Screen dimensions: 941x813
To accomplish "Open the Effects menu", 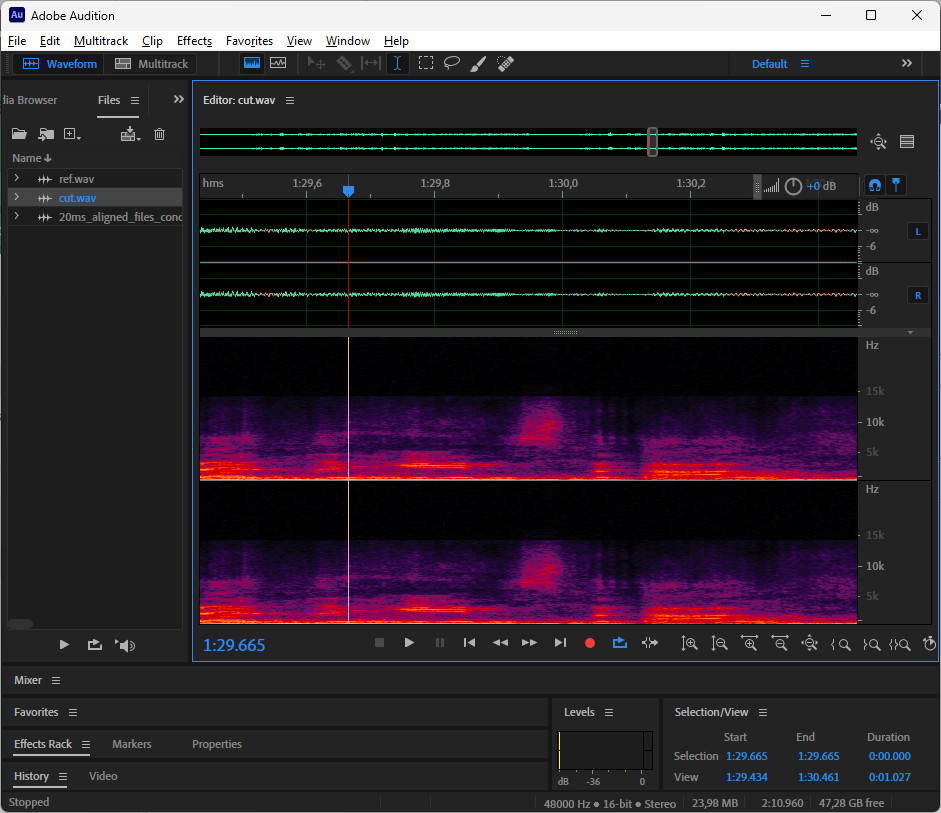I will (x=194, y=41).
